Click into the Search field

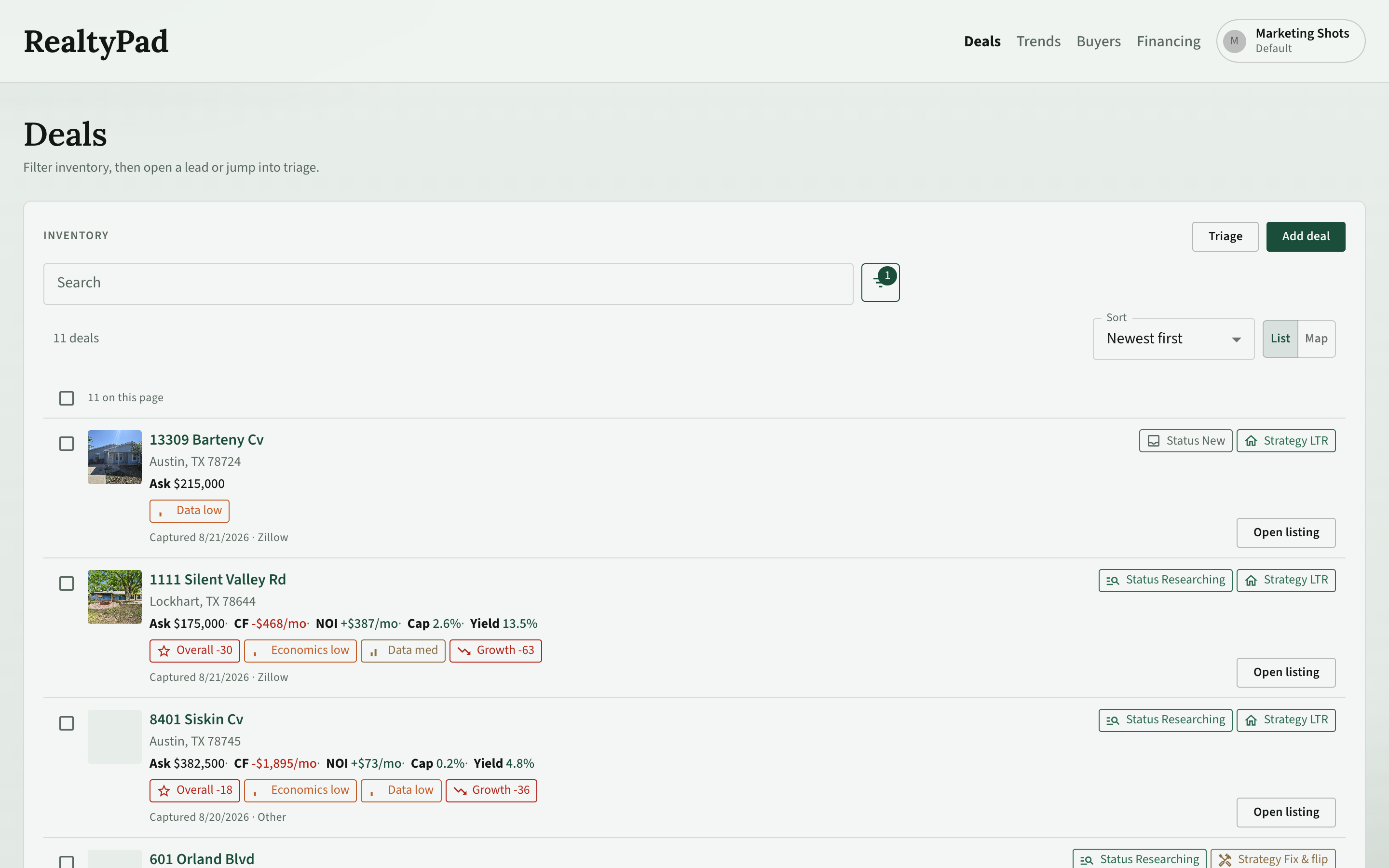[448, 284]
